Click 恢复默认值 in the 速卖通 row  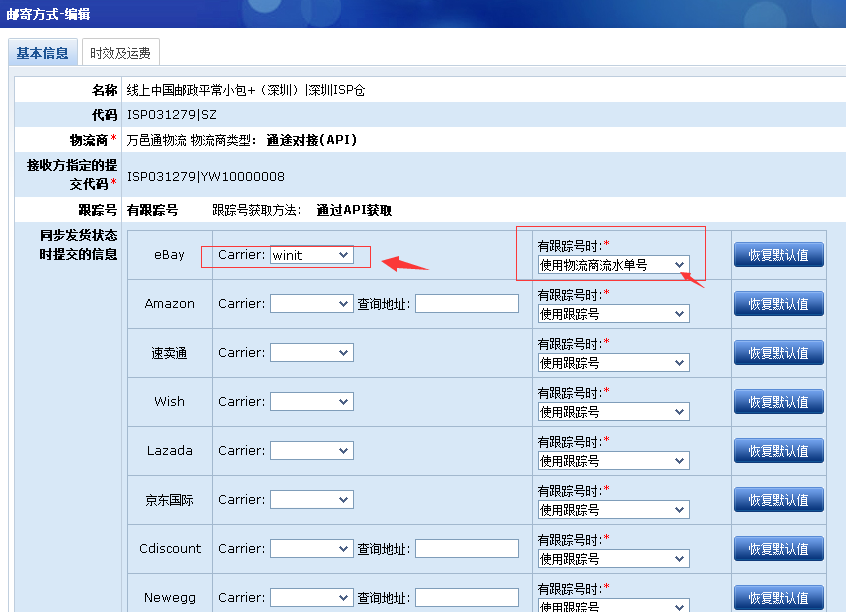pyautogui.click(x=778, y=353)
